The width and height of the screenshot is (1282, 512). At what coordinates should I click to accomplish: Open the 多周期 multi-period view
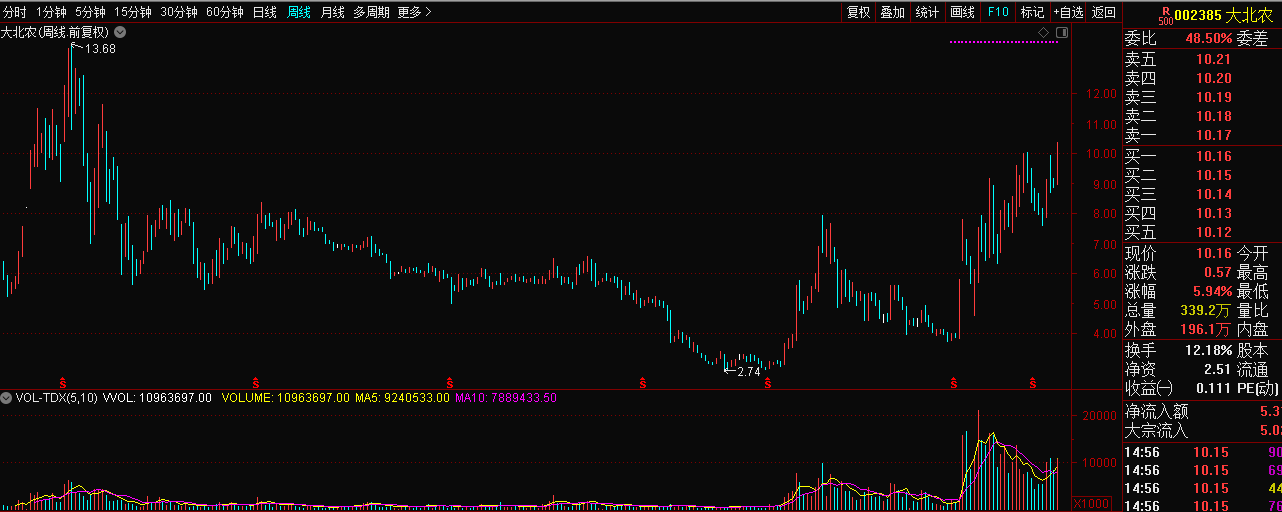371,12
